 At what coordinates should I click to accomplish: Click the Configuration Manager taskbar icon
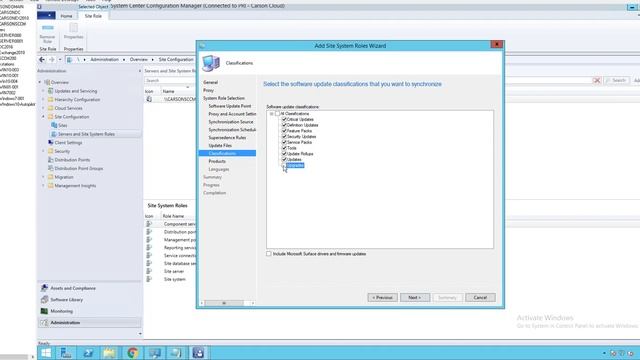[x=198, y=353]
